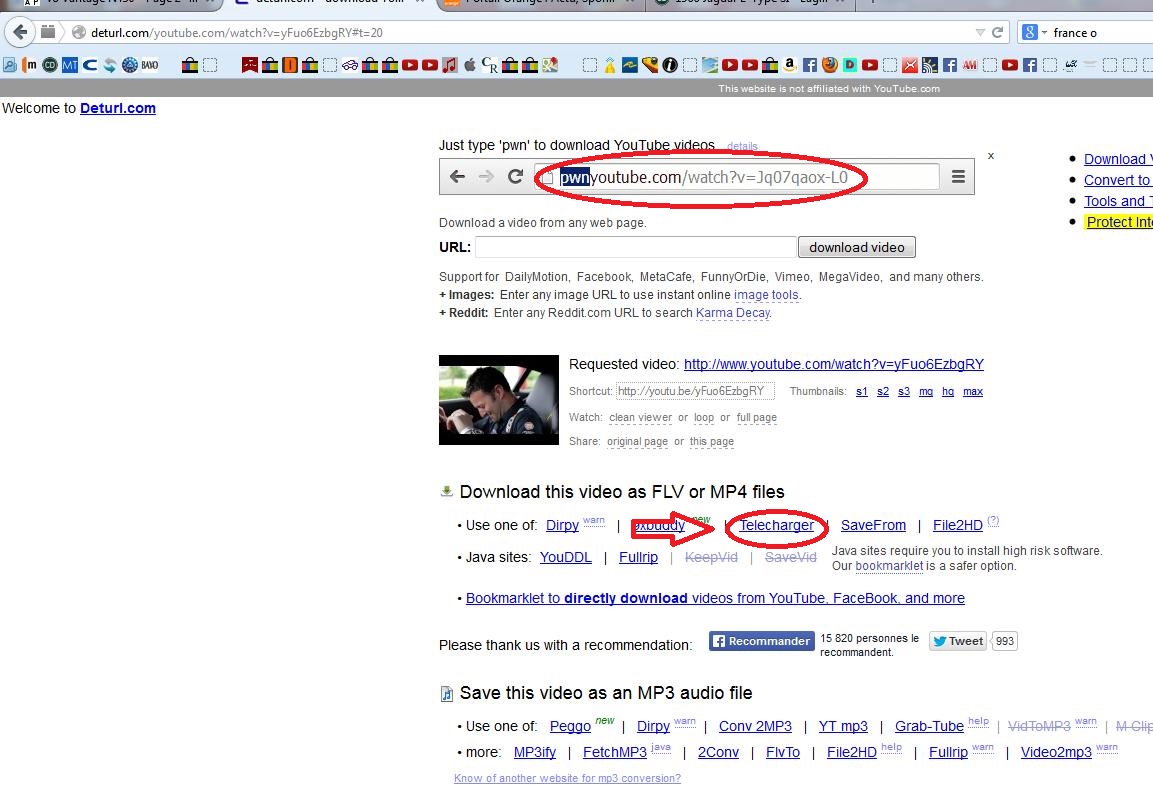Screen dimensions: 1153x788
Task: Open the Fullrip Java site link
Action: 638,557
